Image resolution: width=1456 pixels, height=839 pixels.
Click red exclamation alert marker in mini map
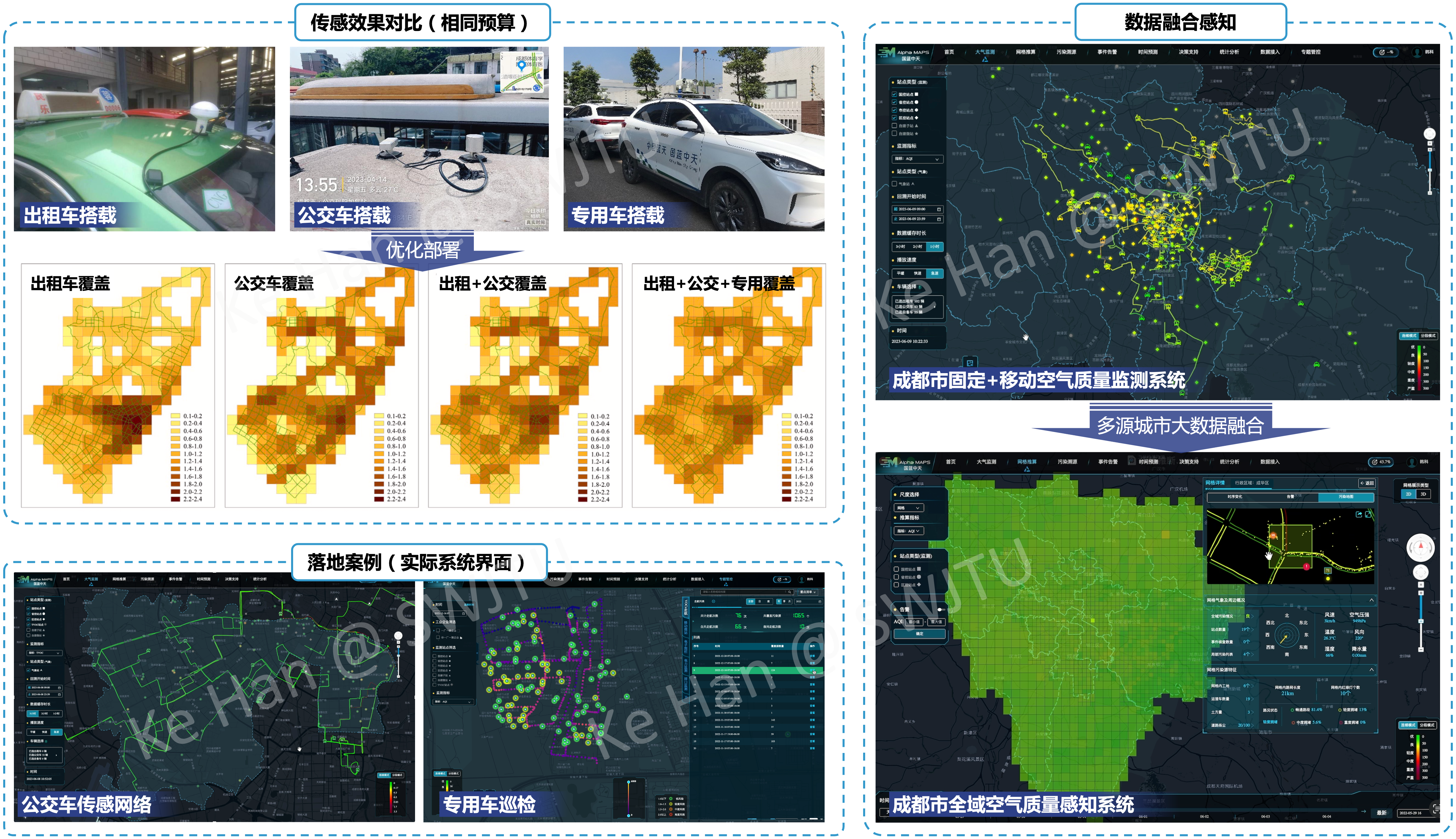1306,567
